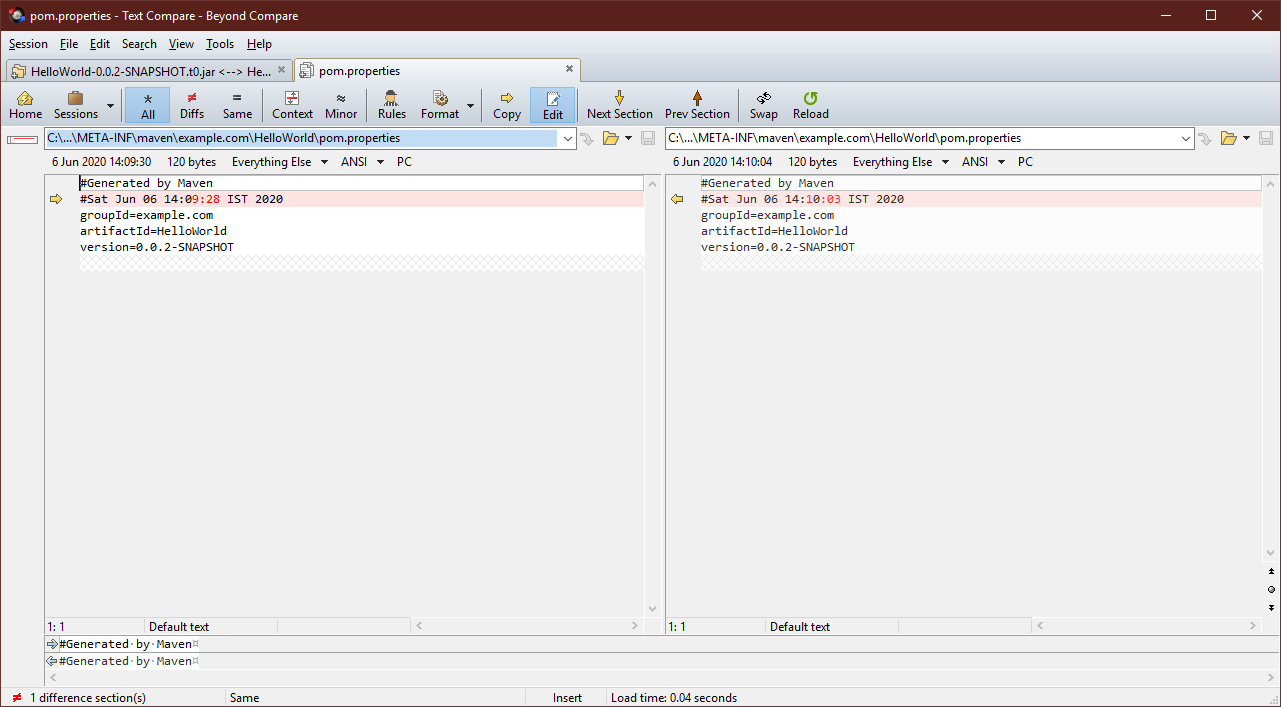Image resolution: width=1281 pixels, height=707 pixels.
Task: Browse for right file with folder icon
Action: click(x=1229, y=138)
